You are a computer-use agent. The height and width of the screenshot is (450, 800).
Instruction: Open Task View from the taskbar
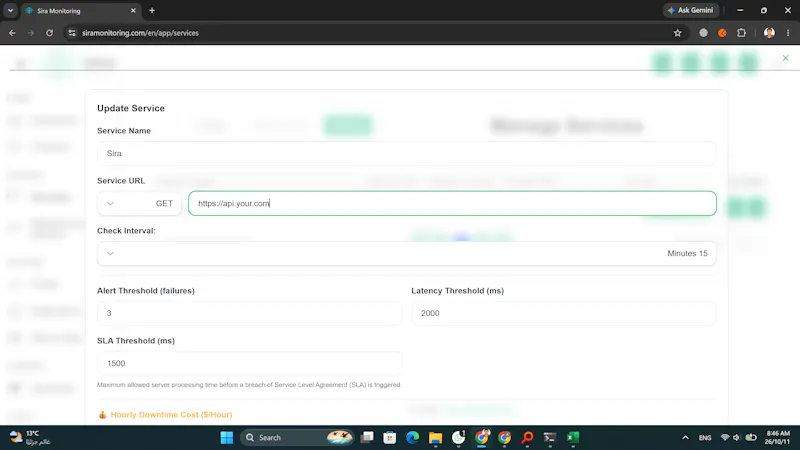(x=367, y=437)
